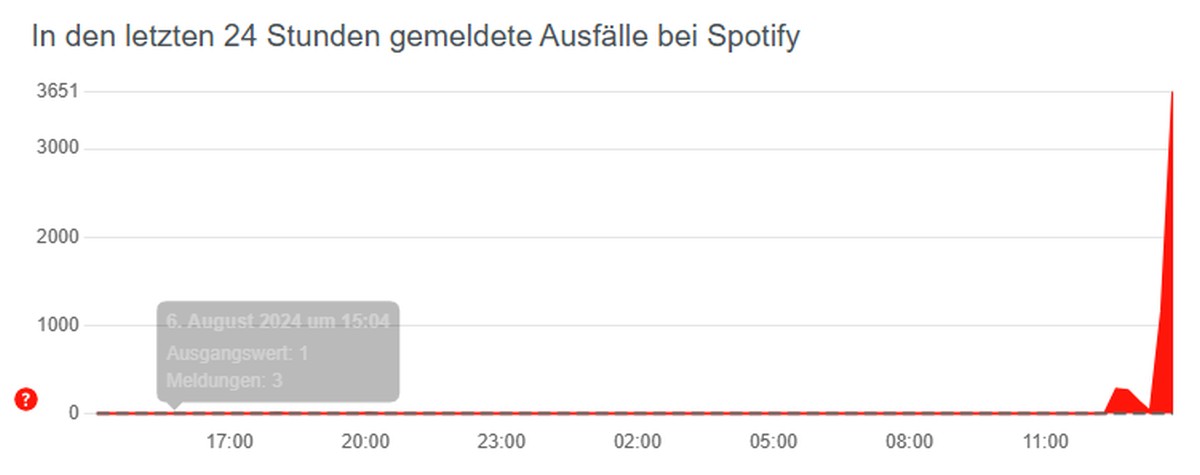Click the 3000 y-axis label
The height and width of the screenshot is (475, 1200).
click(x=58, y=149)
